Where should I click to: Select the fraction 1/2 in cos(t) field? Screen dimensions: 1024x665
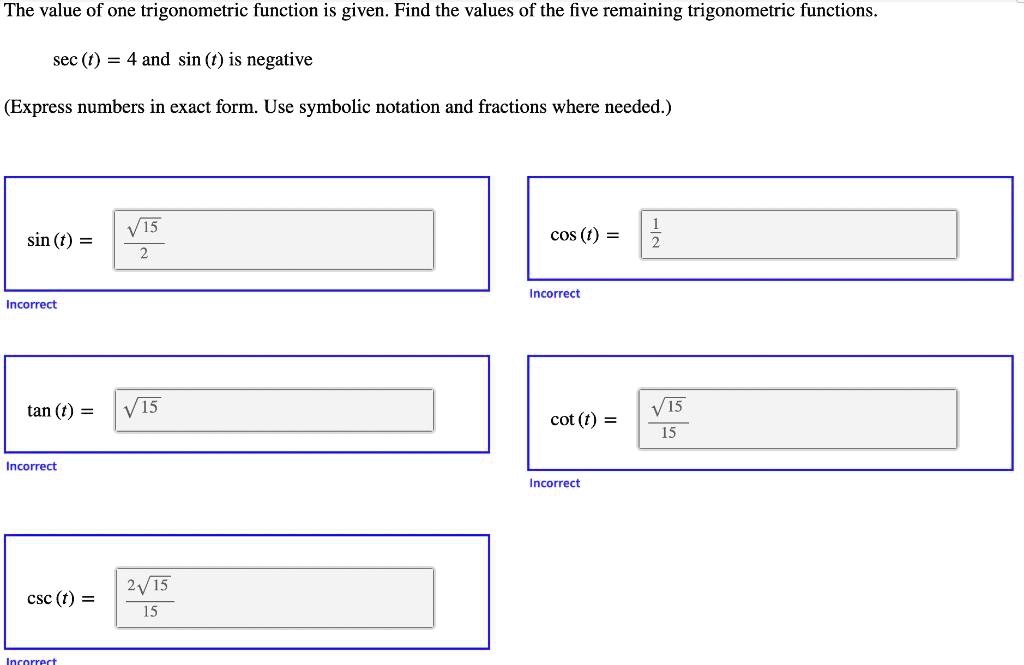point(655,233)
